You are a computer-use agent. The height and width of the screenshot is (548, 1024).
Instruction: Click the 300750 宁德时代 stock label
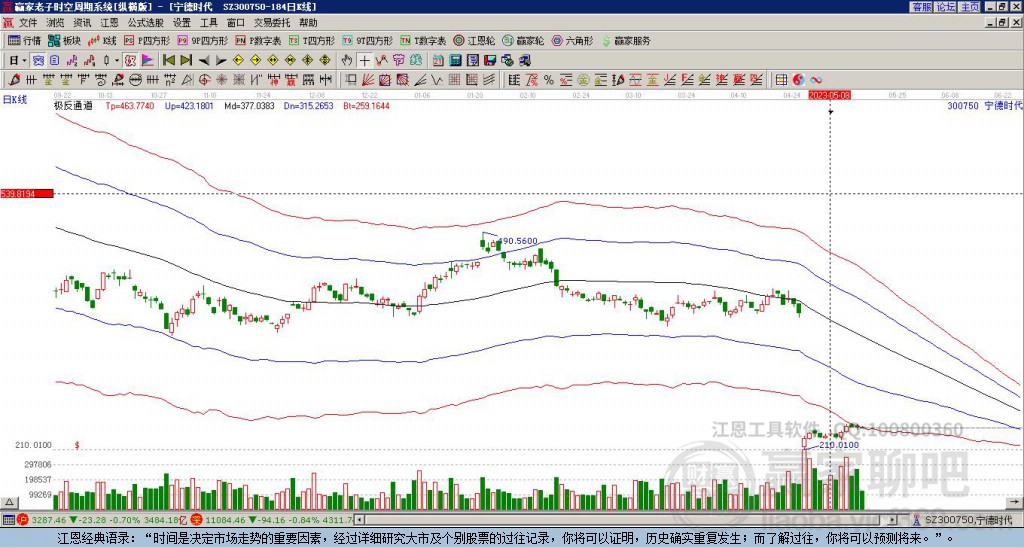(984, 105)
